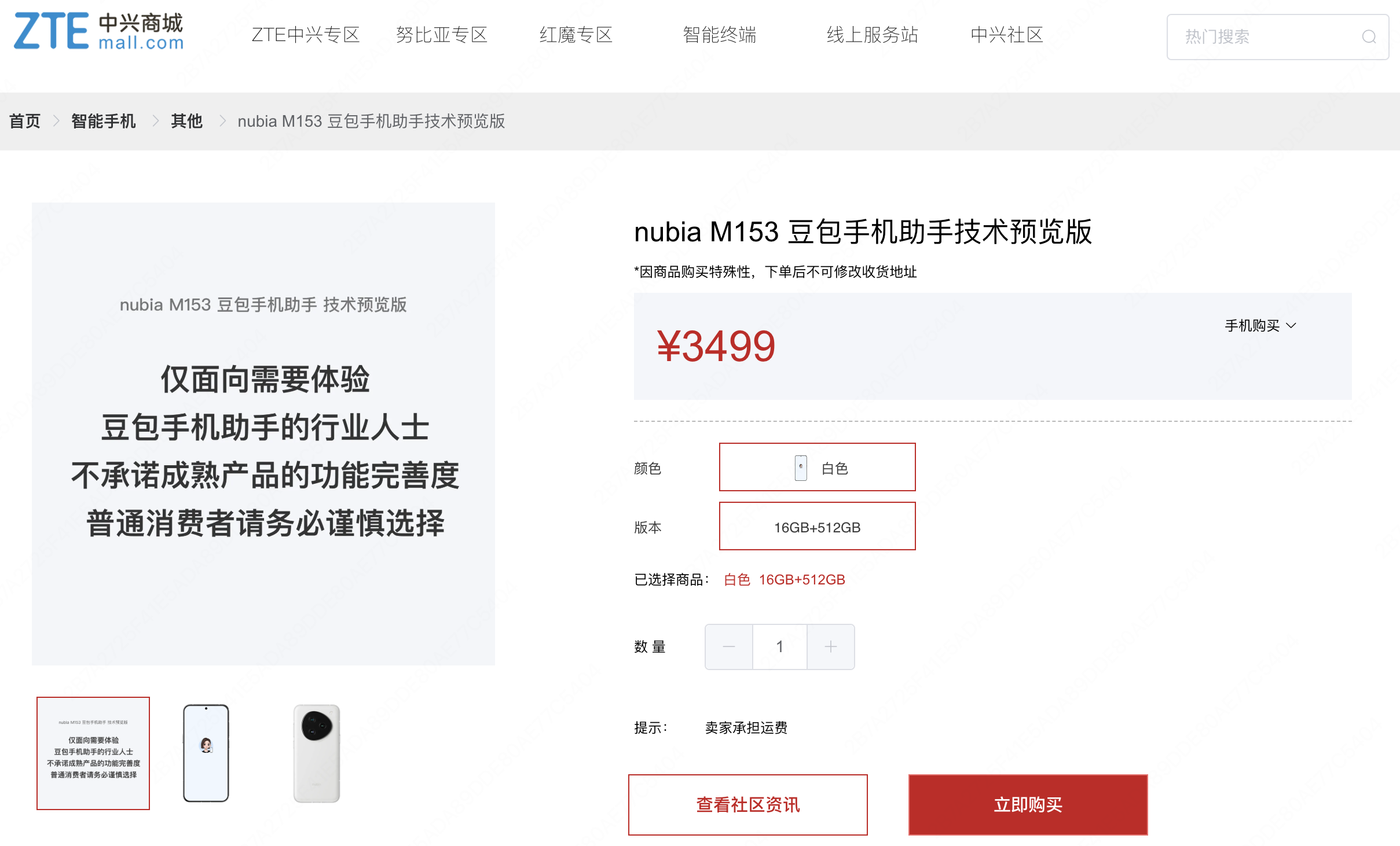Click the 立即购买 button
This screenshot has width=1400, height=846.
pyautogui.click(x=1028, y=804)
